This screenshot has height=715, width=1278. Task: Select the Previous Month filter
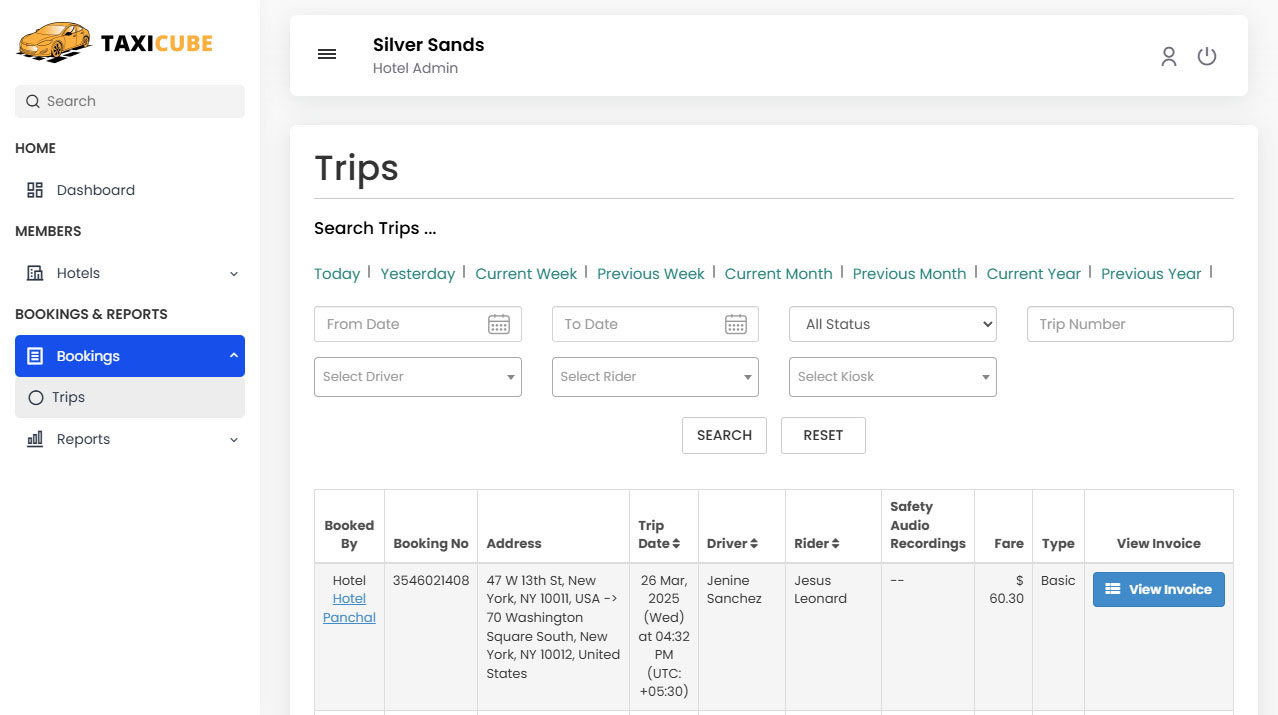coord(909,273)
